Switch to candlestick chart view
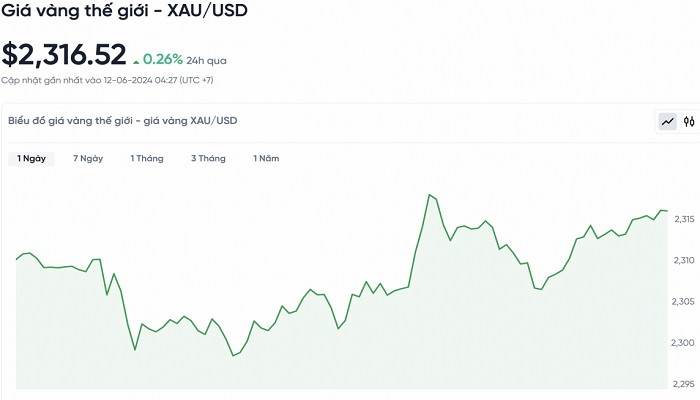The width and height of the screenshot is (700, 400). (689, 122)
